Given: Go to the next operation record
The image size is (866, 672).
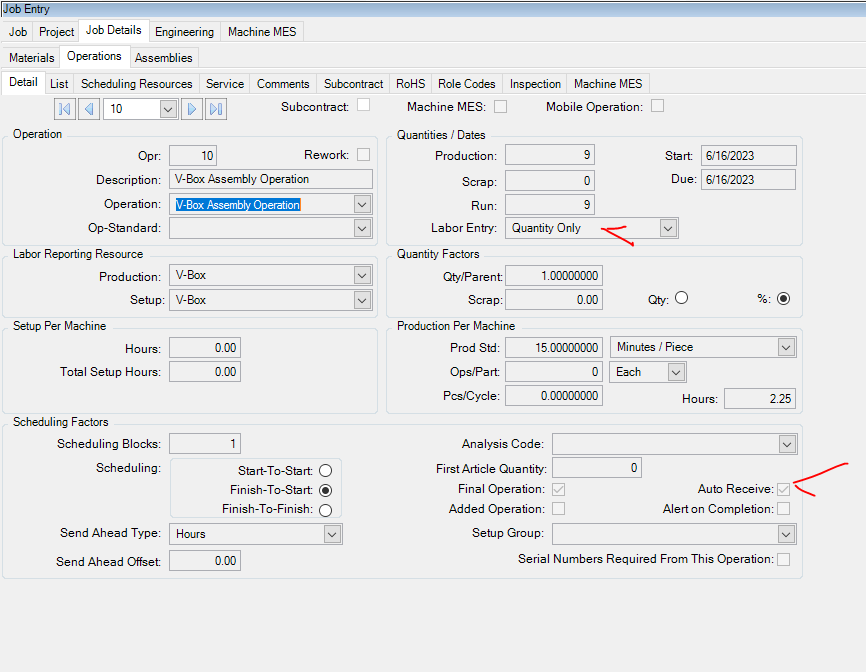Looking at the screenshot, I should 192,109.
